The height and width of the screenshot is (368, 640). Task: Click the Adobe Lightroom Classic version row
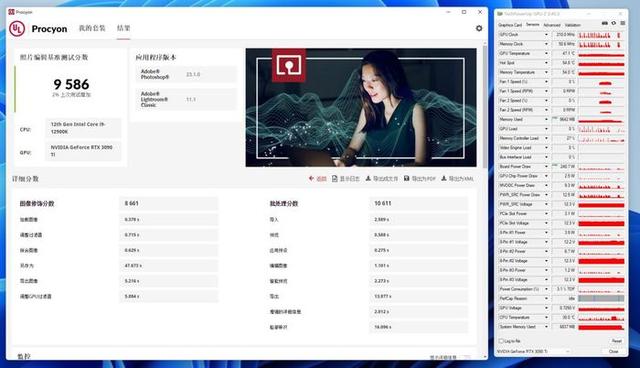[x=186, y=99]
